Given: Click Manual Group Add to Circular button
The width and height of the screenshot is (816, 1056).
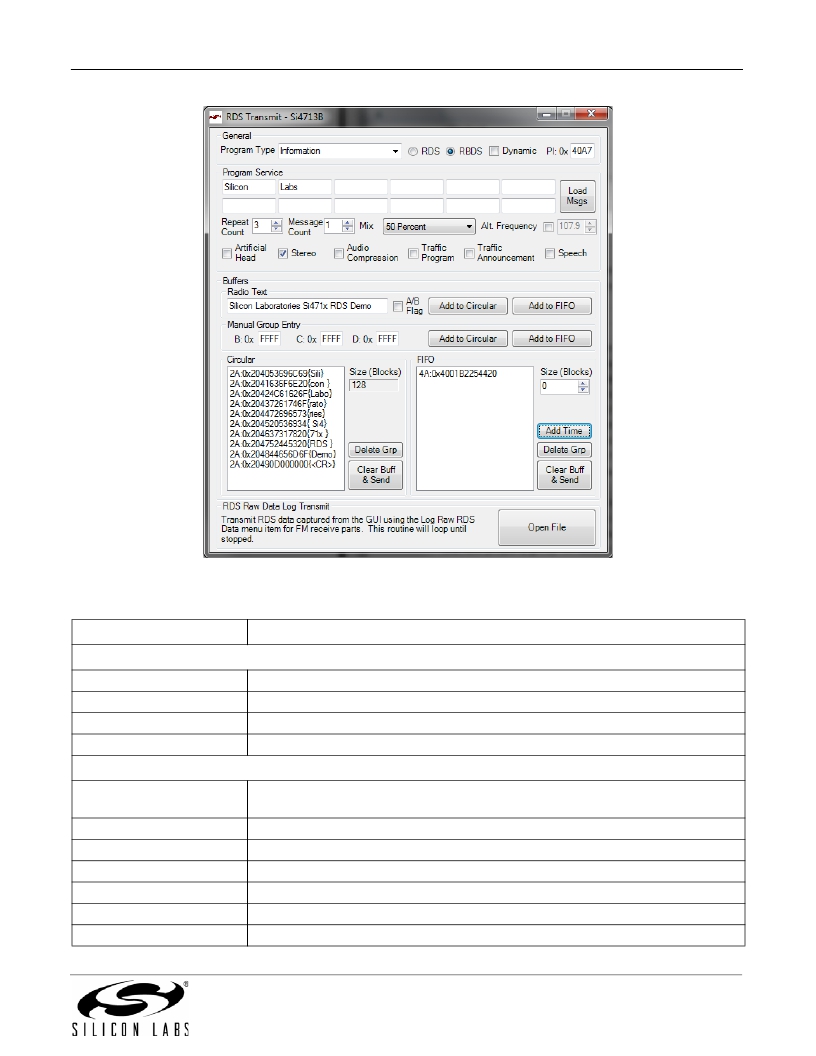Looking at the screenshot, I should 468,339.
